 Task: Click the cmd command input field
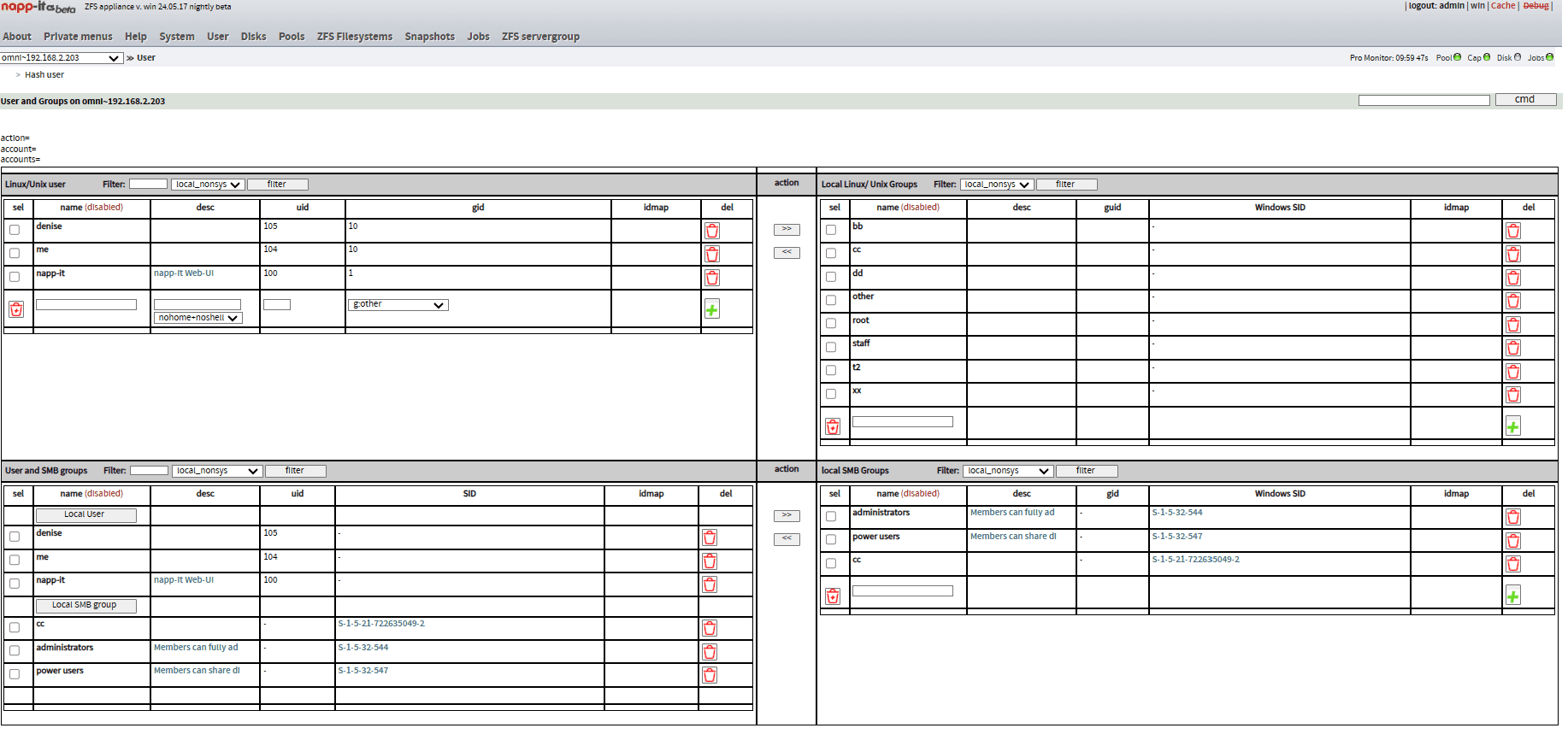(1424, 101)
